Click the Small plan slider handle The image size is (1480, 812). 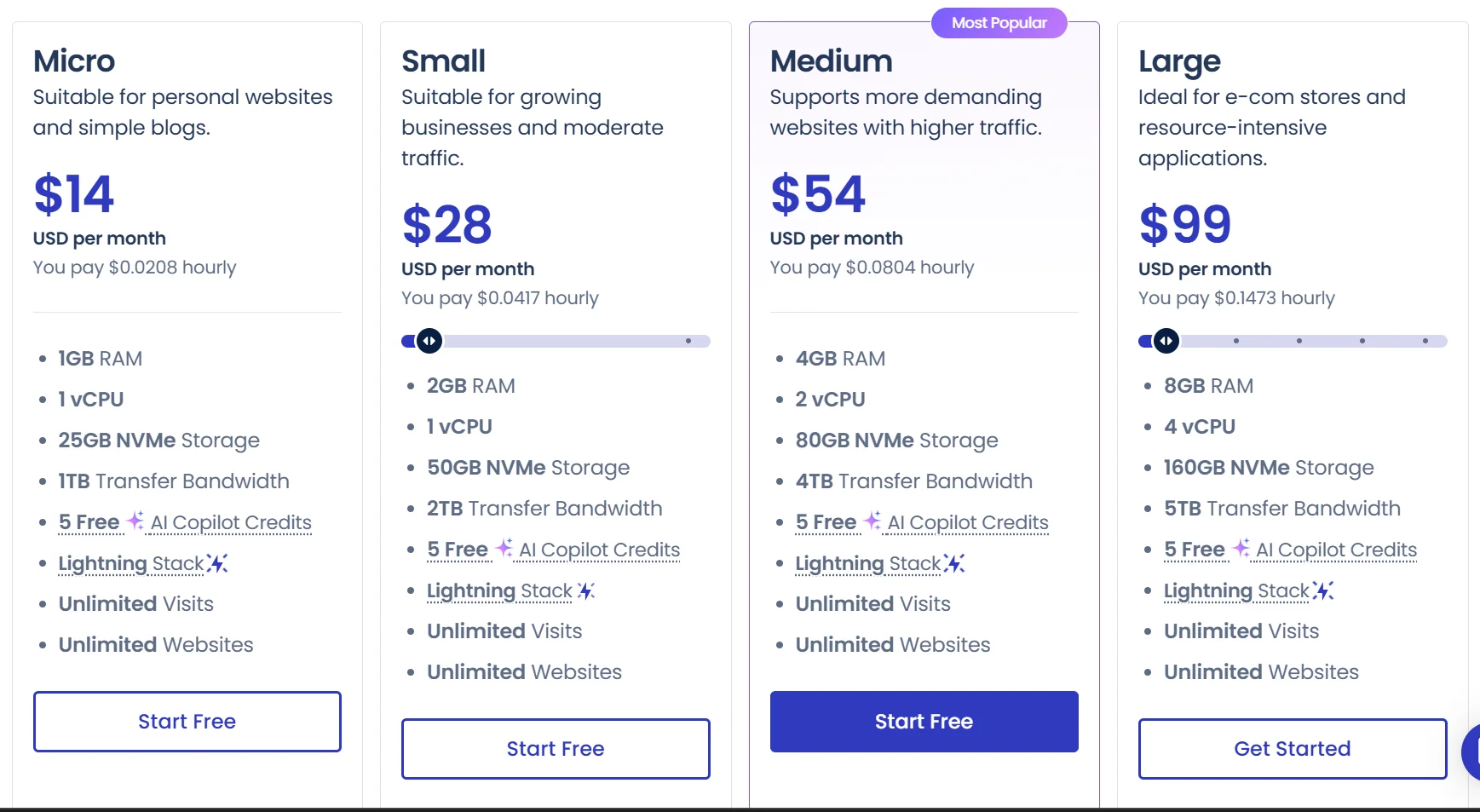pos(429,341)
